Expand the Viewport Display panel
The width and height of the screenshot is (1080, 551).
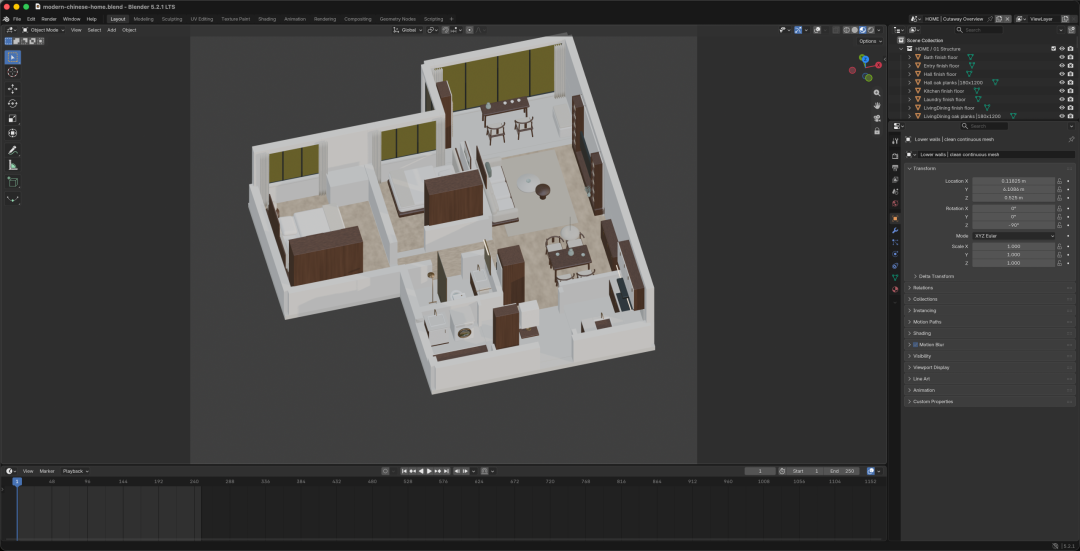[931, 367]
